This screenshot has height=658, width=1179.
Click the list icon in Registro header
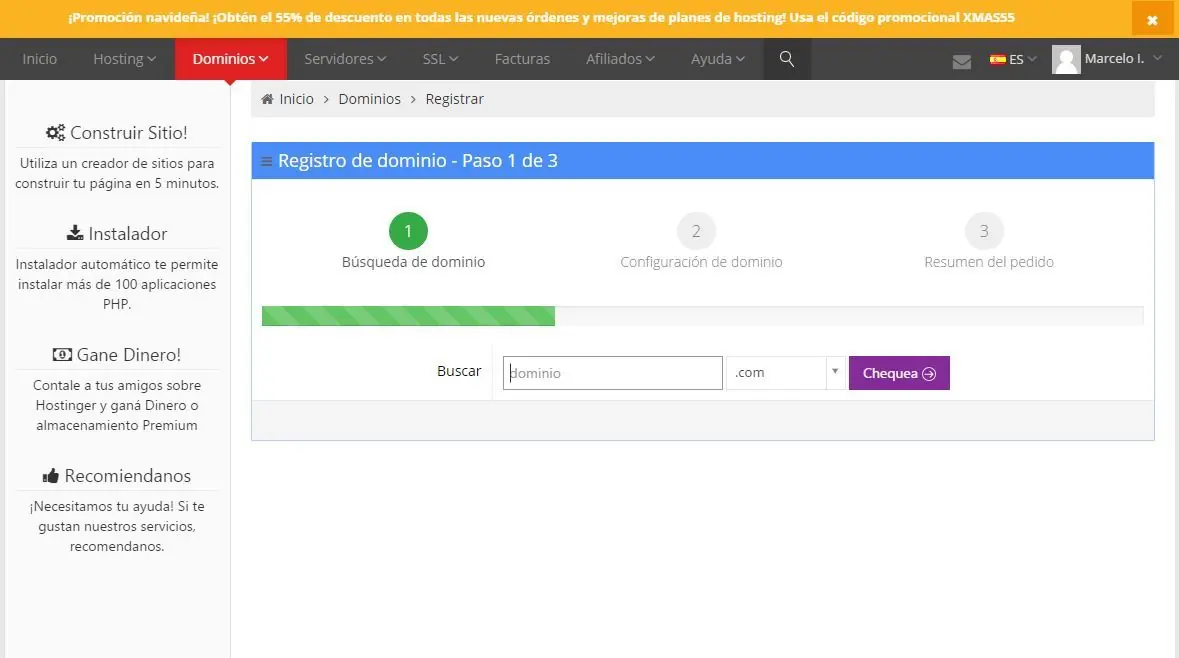[266, 161]
